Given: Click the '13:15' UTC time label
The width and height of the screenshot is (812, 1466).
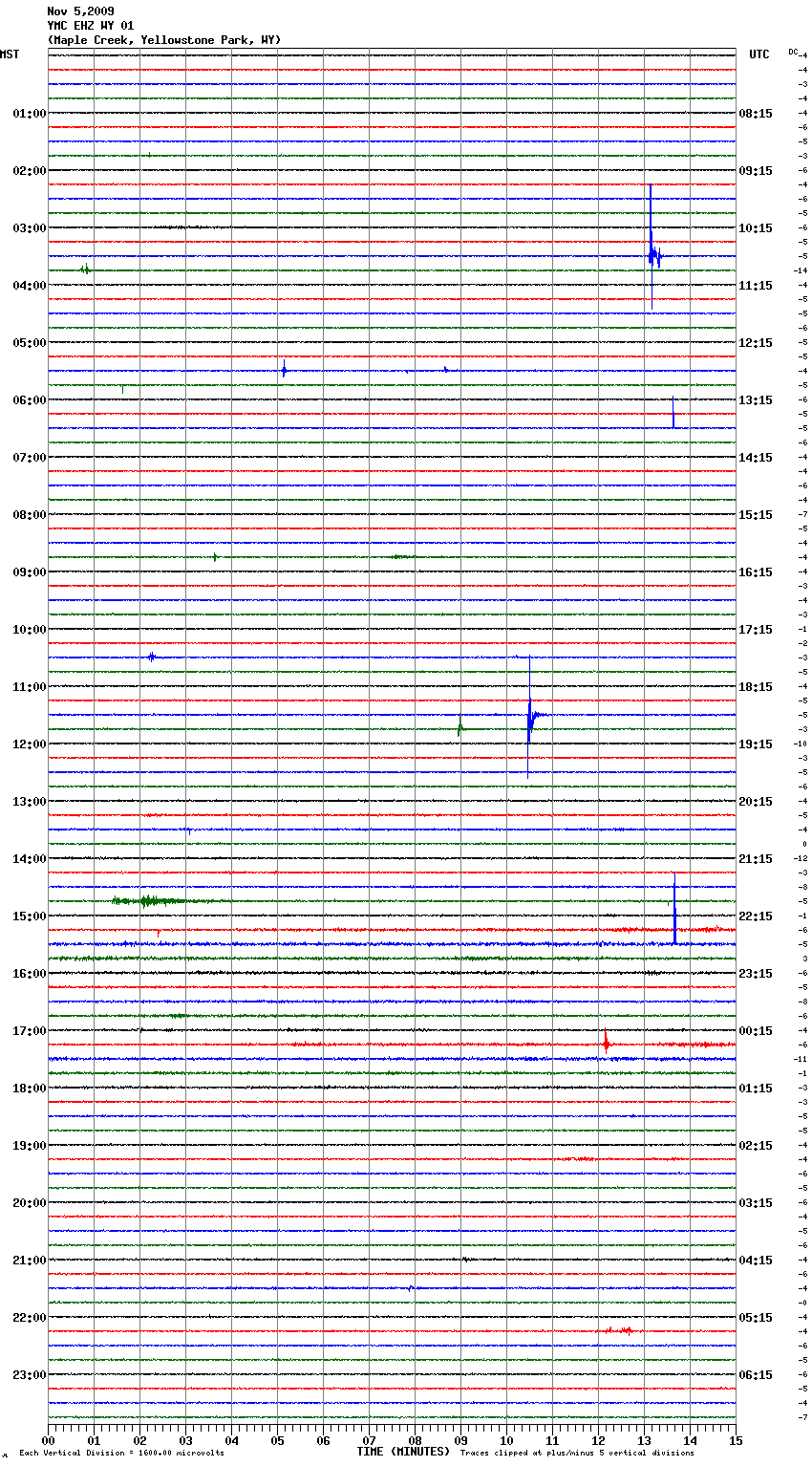Looking at the screenshot, I should (x=756, y=400).
